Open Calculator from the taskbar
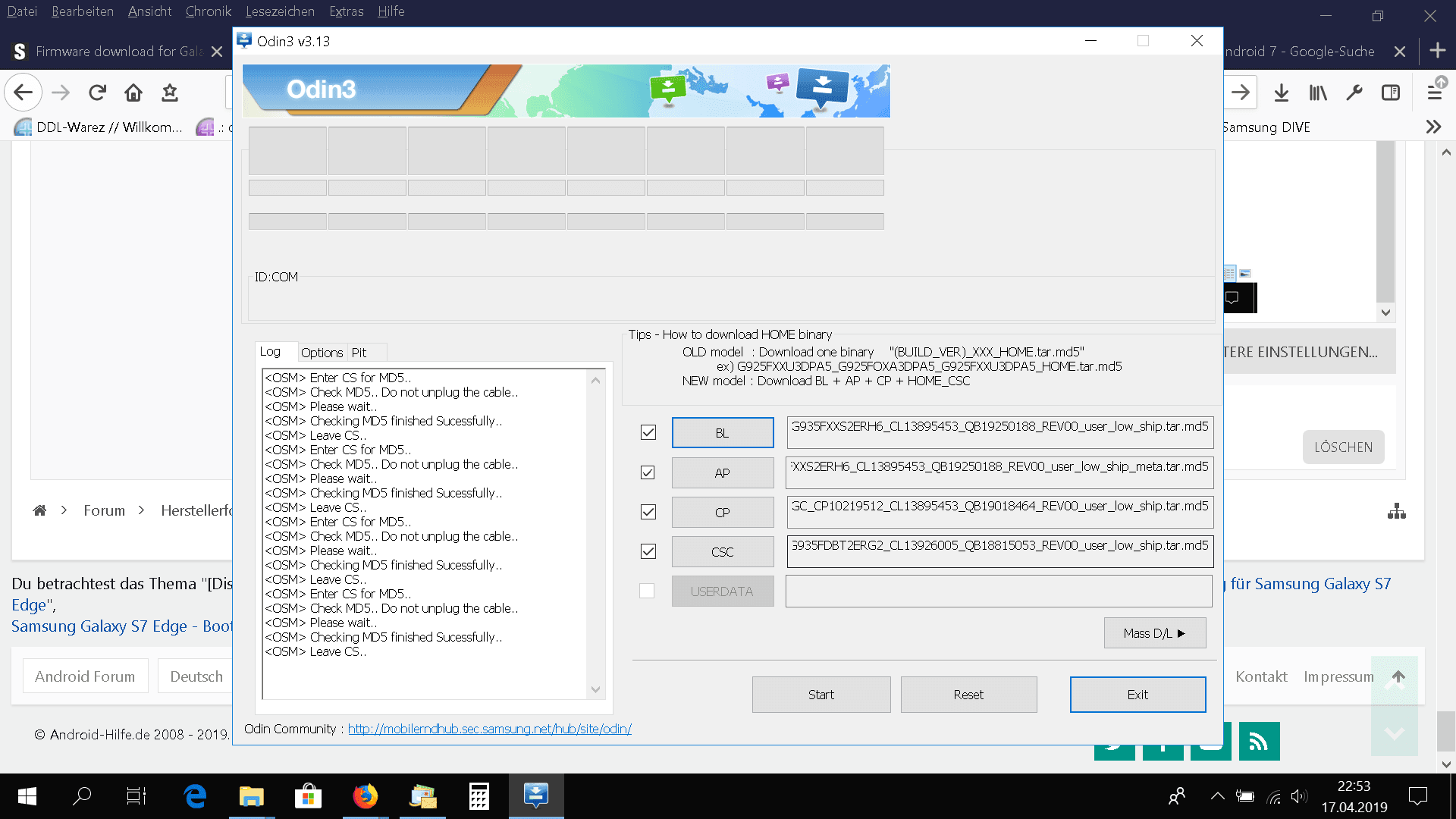The image size is (1456, 819). click(x=479, y=796)
